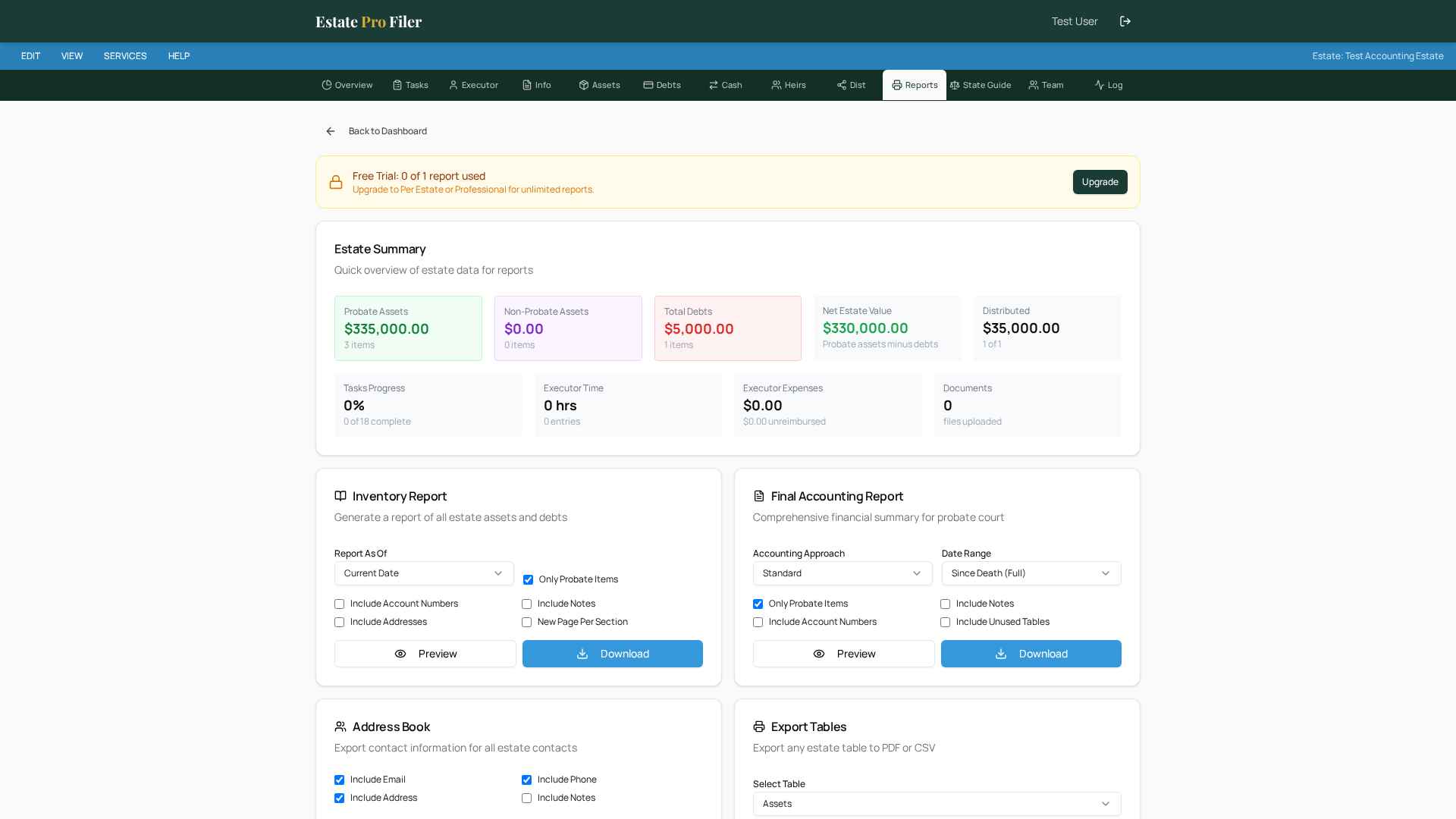Go to the Executor tab
1456x819 pixels.
pyautogui.click(x=473, y=85)
